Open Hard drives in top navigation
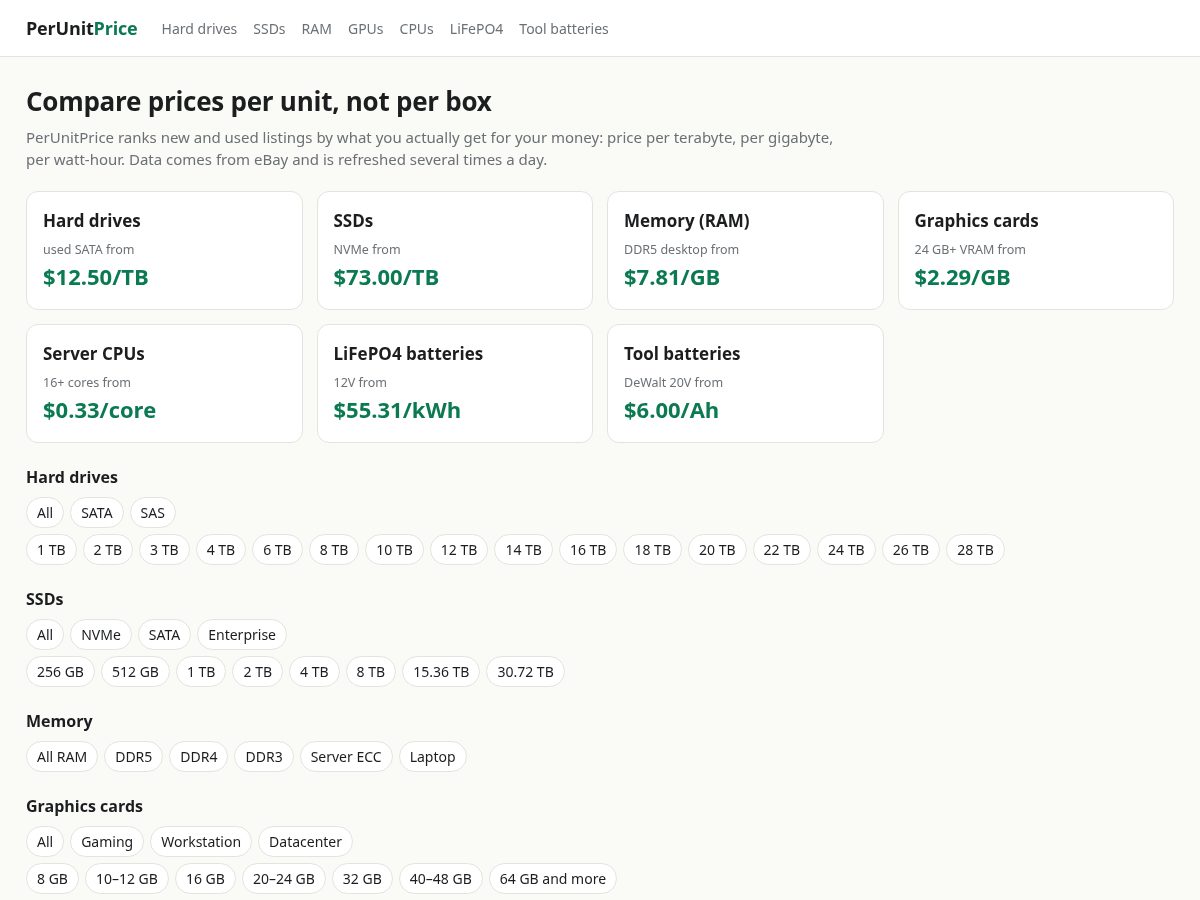1200x900 pixels. [x=199, y=29]
